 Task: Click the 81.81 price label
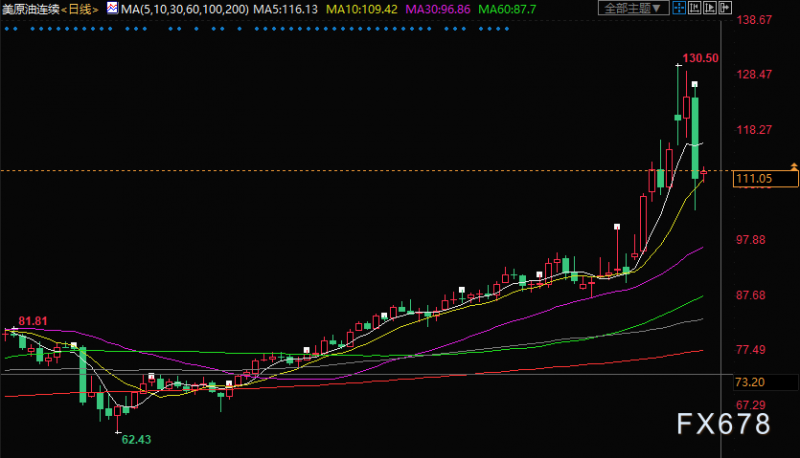coord(33,321)
